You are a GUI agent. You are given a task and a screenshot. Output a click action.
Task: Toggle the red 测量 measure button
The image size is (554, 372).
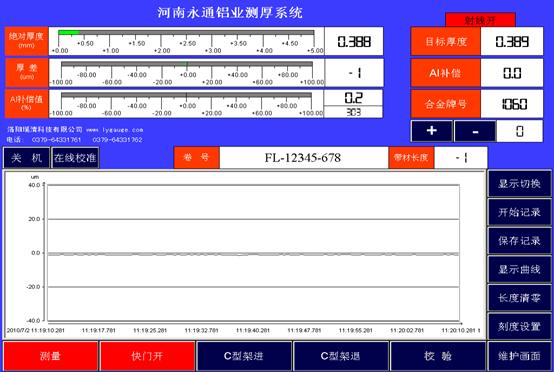(x=50, y=356)
